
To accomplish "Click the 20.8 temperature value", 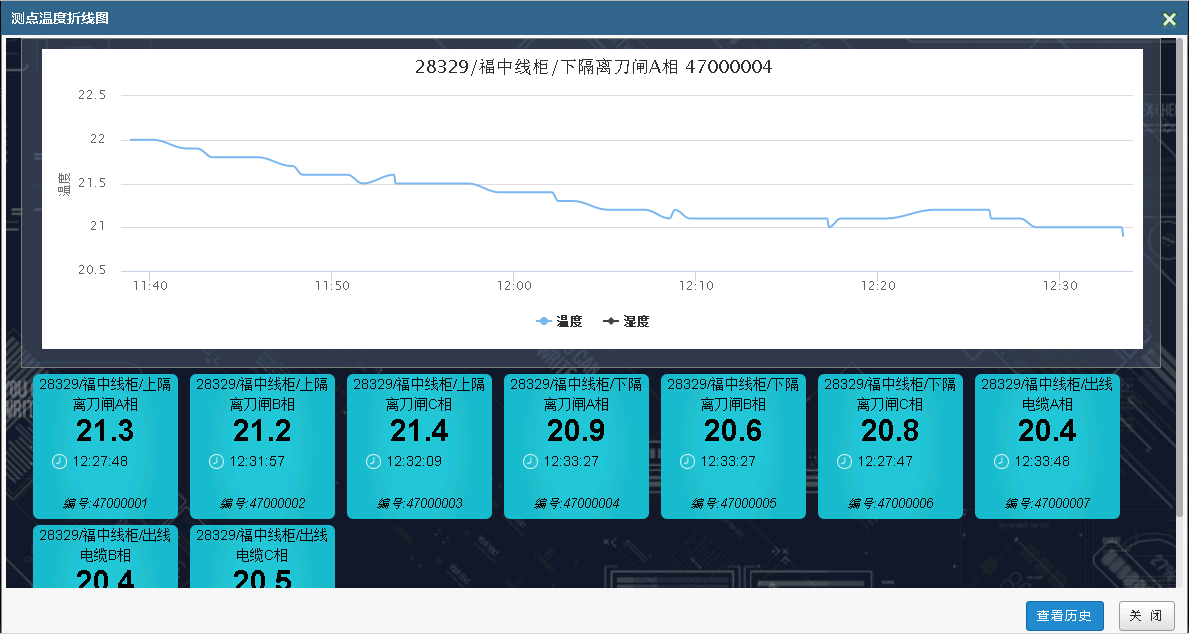I will pyautogui.click(x=890, y=431).
